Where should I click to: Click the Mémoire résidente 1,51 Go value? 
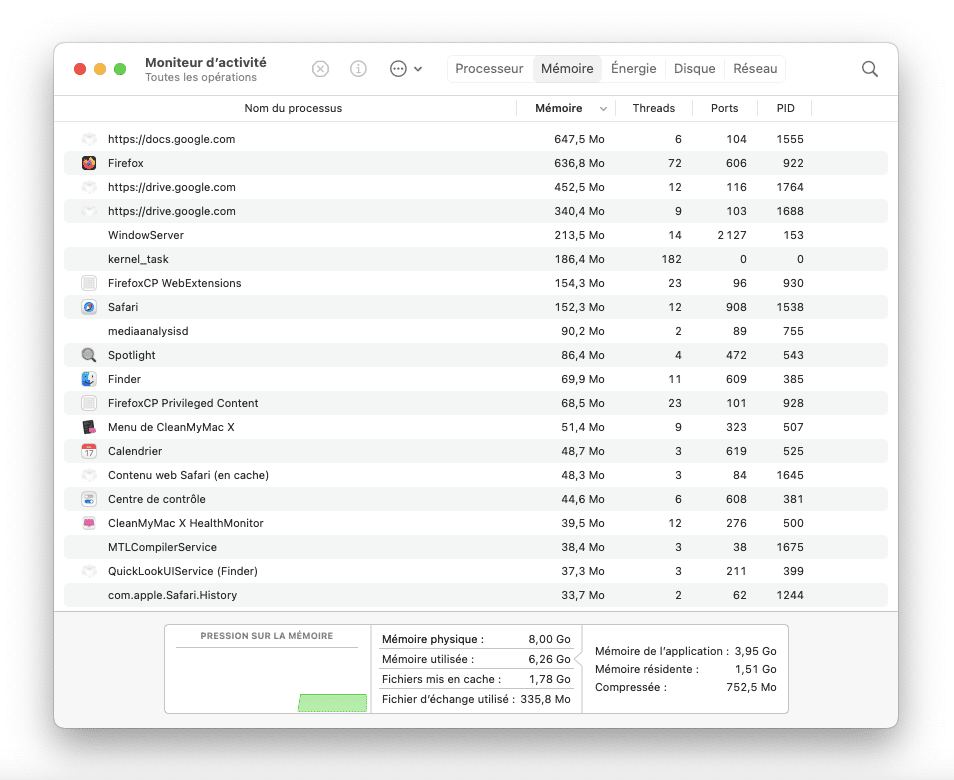click(x=756, y=669)
